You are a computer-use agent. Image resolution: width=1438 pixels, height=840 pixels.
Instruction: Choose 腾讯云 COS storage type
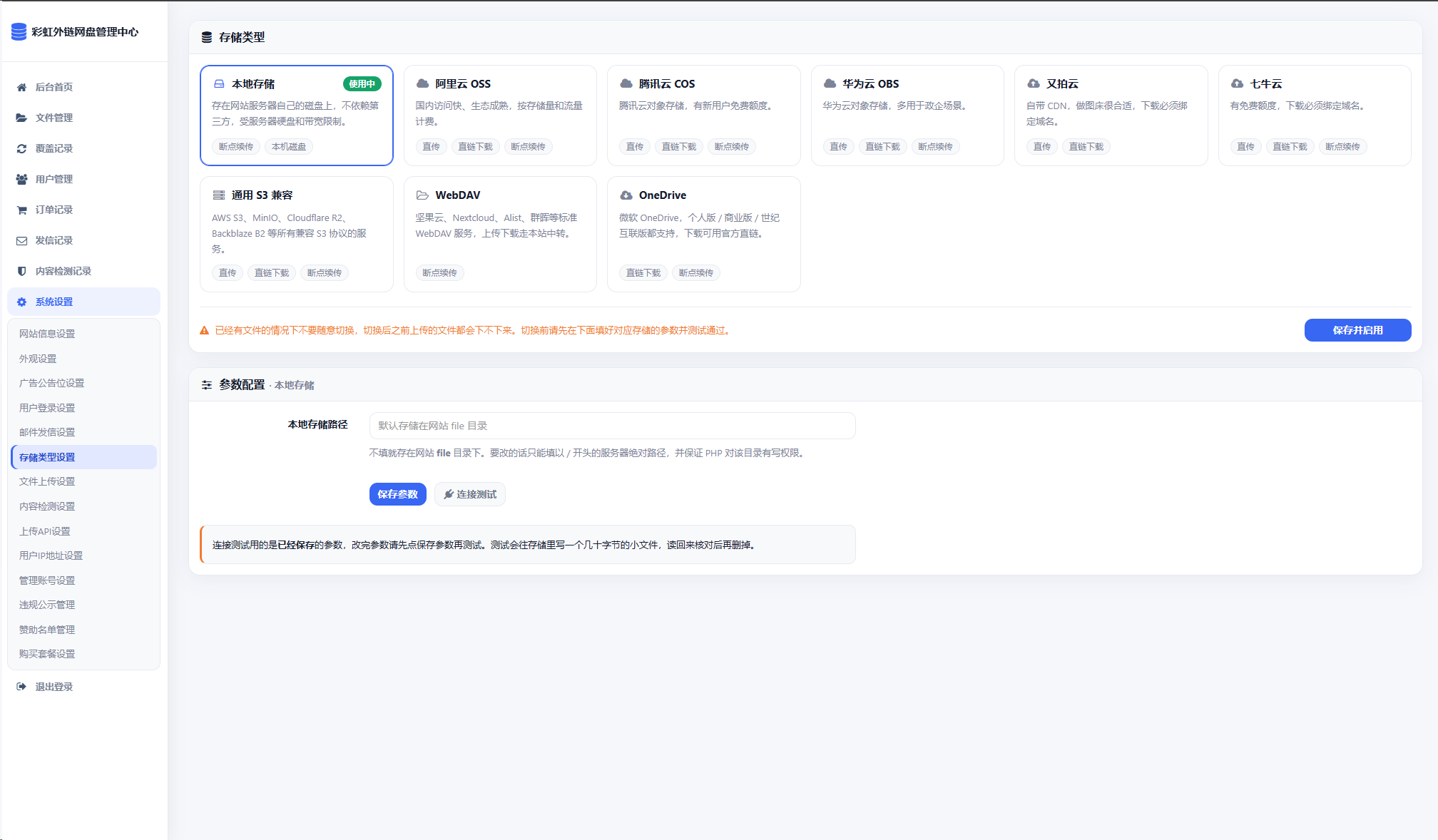pyautogui.click(x=703, y=116)
